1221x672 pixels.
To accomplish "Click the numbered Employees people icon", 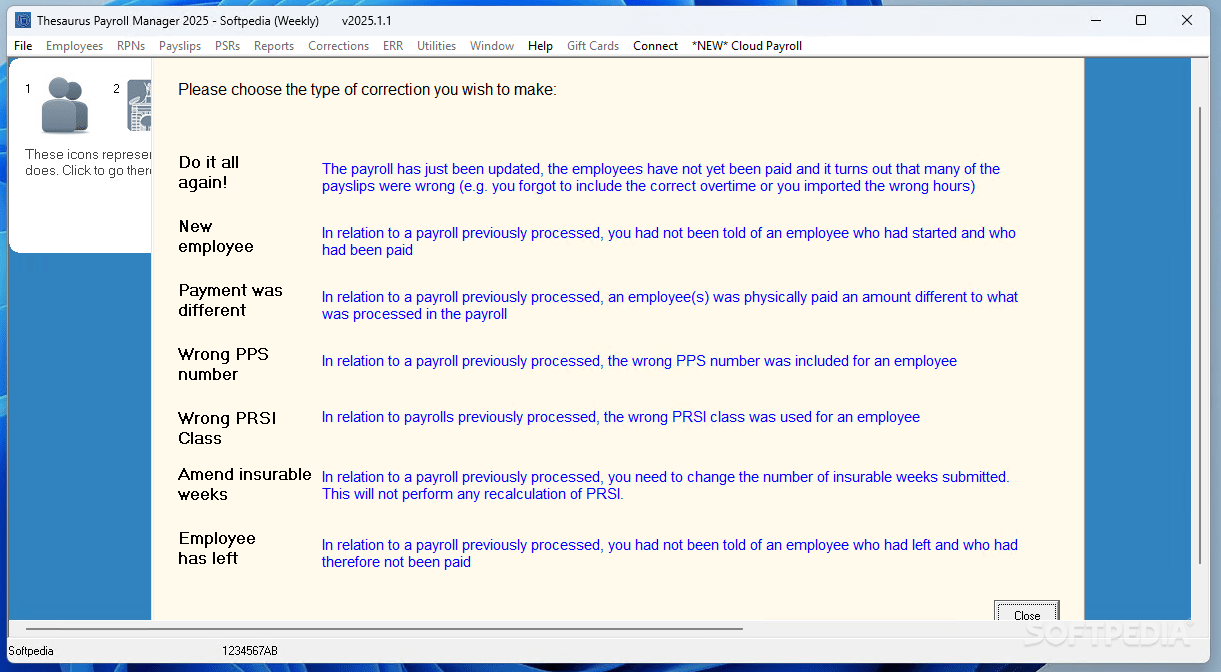I will point(62,104).
